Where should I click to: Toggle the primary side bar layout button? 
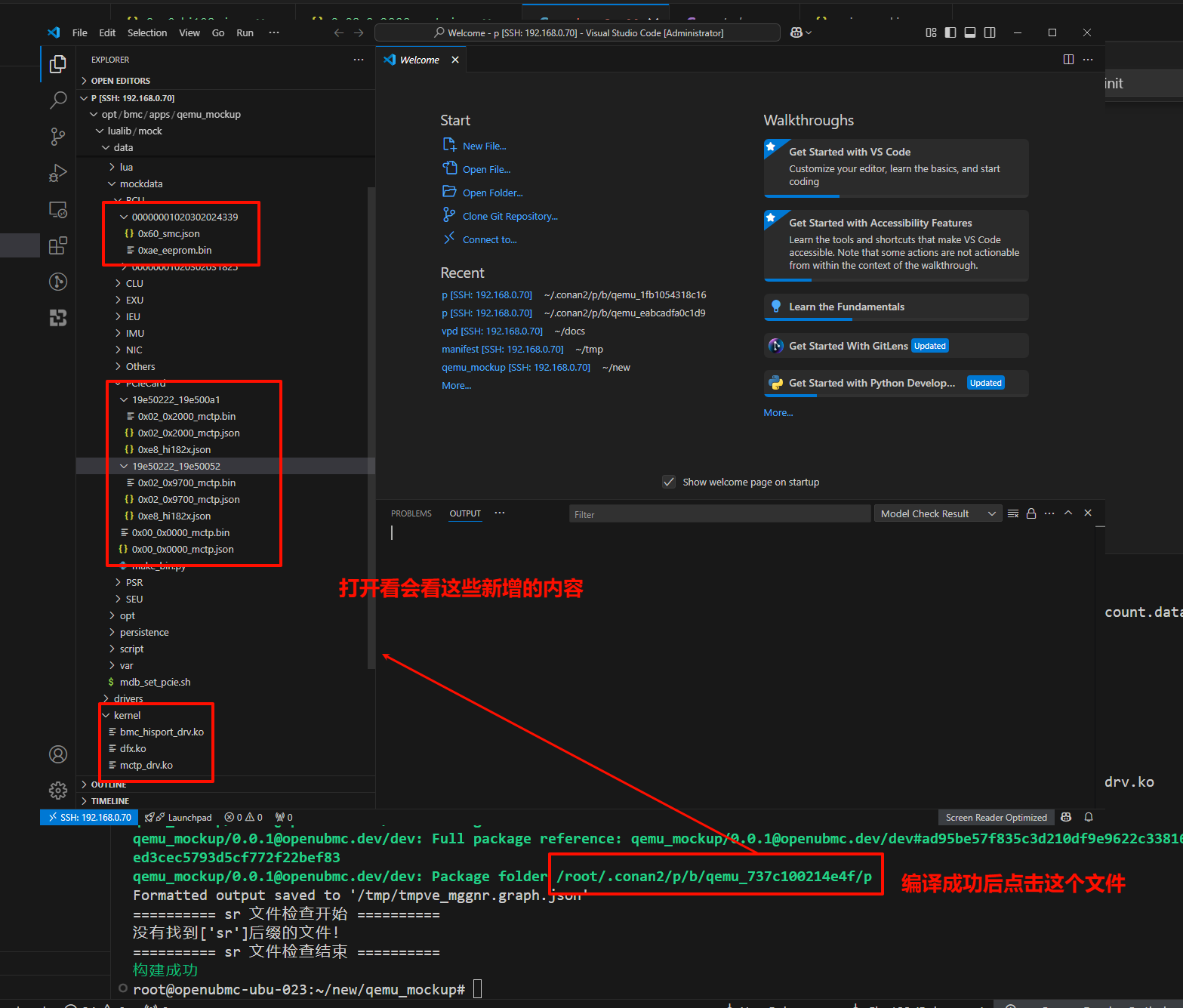coord(950,32)
